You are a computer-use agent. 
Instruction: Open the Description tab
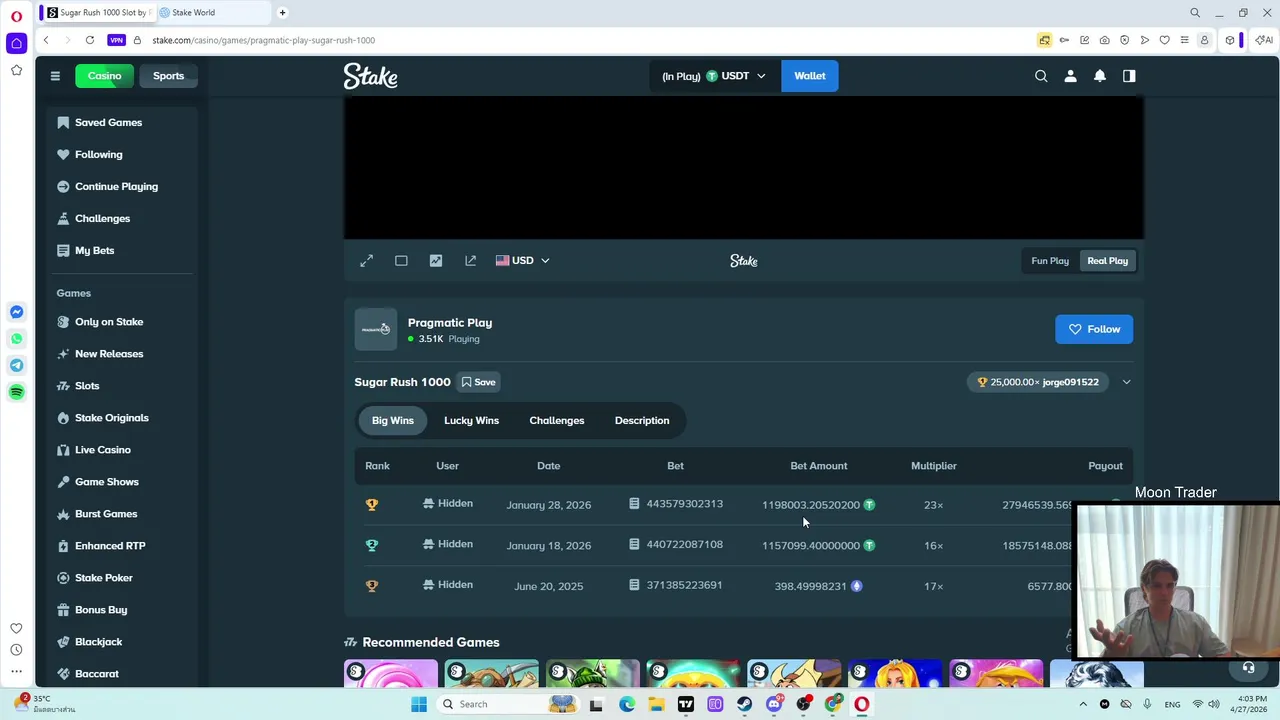(x=642, y=421)
